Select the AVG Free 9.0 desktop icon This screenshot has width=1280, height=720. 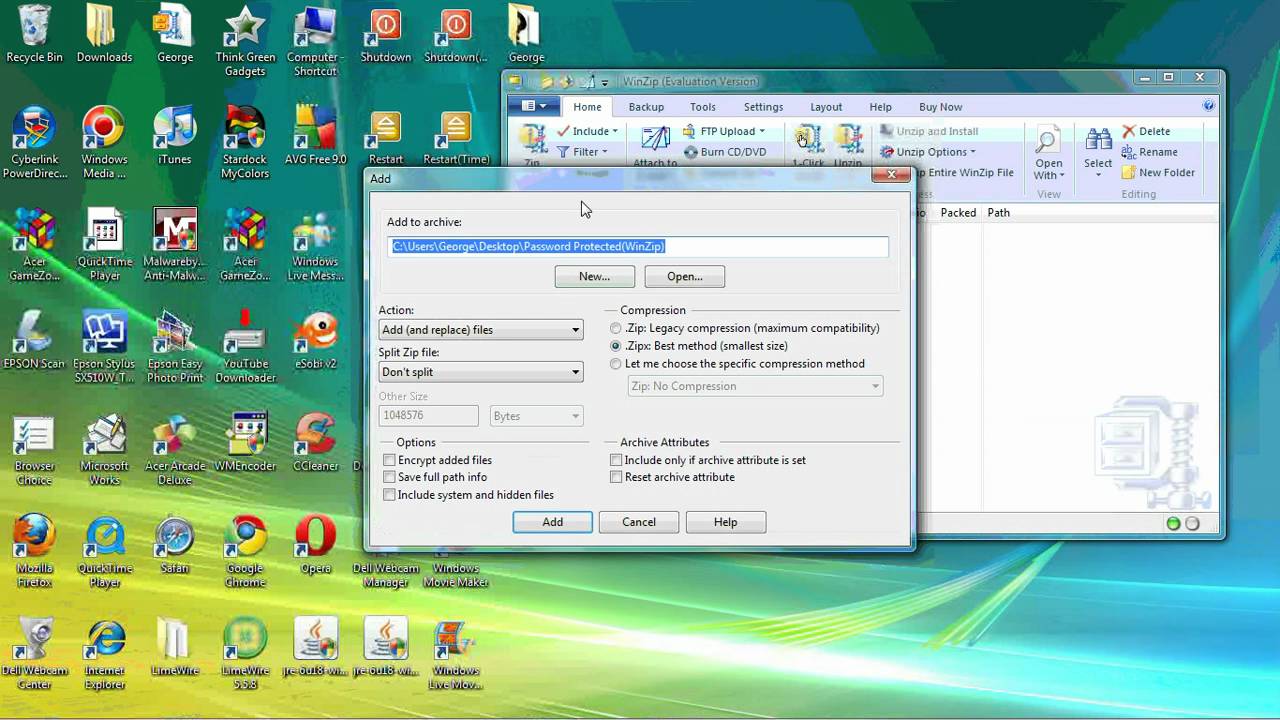315,135
